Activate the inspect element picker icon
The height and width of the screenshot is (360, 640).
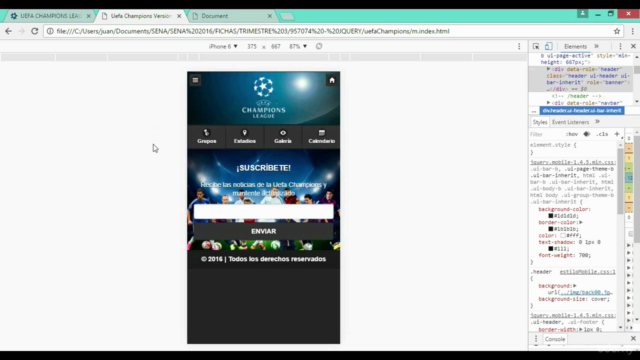536,46
